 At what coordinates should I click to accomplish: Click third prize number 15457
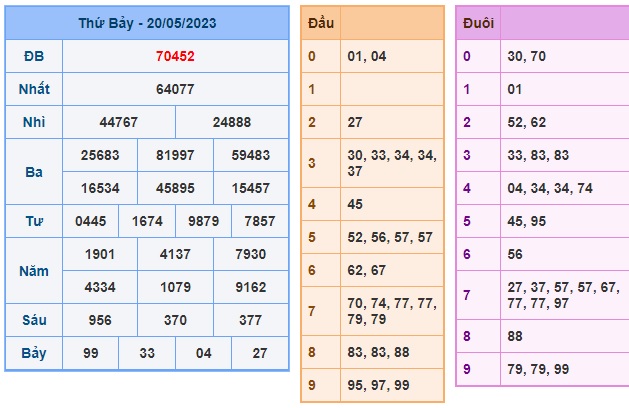251,188
